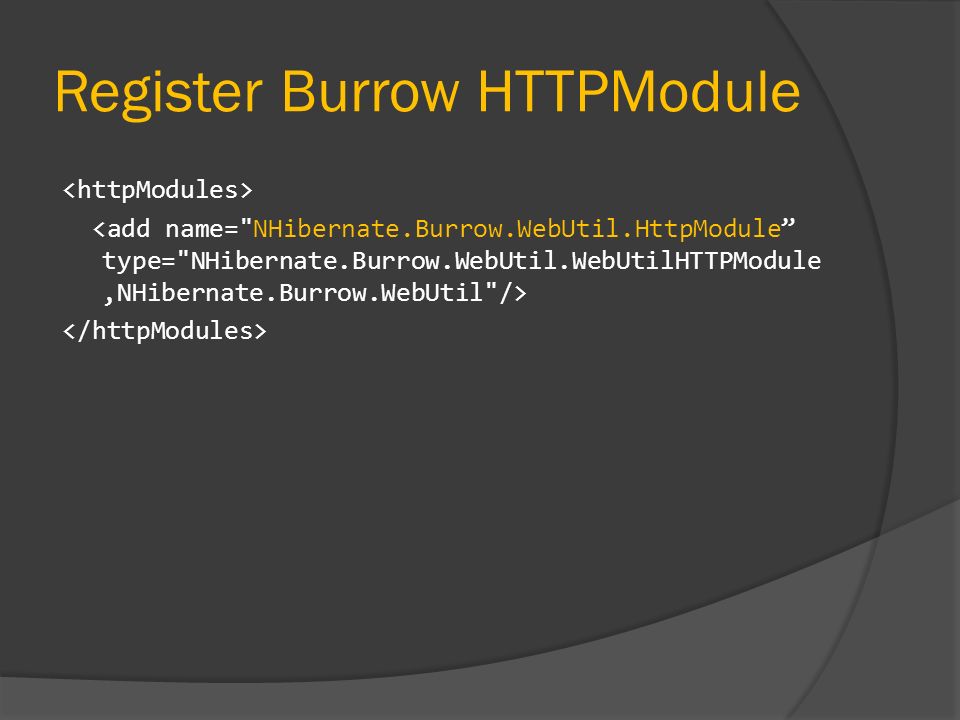Click the 'type="NHibernate.Burrow.WebUtil.WebUtilHTTPModule' line
This screenshot has width=960, height=720.
[462, 262]
